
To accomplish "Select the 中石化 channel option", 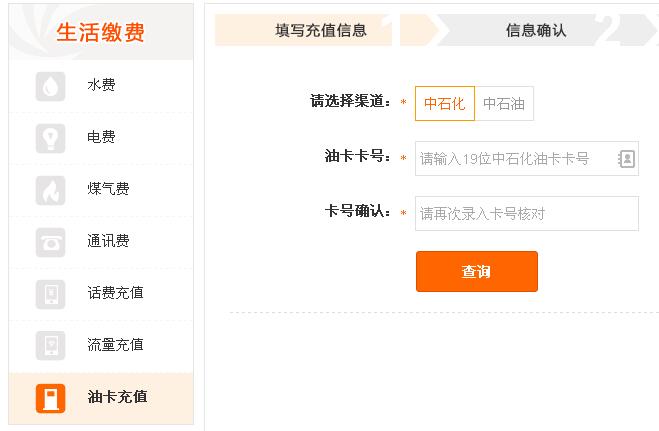I will tap(445, 103).
